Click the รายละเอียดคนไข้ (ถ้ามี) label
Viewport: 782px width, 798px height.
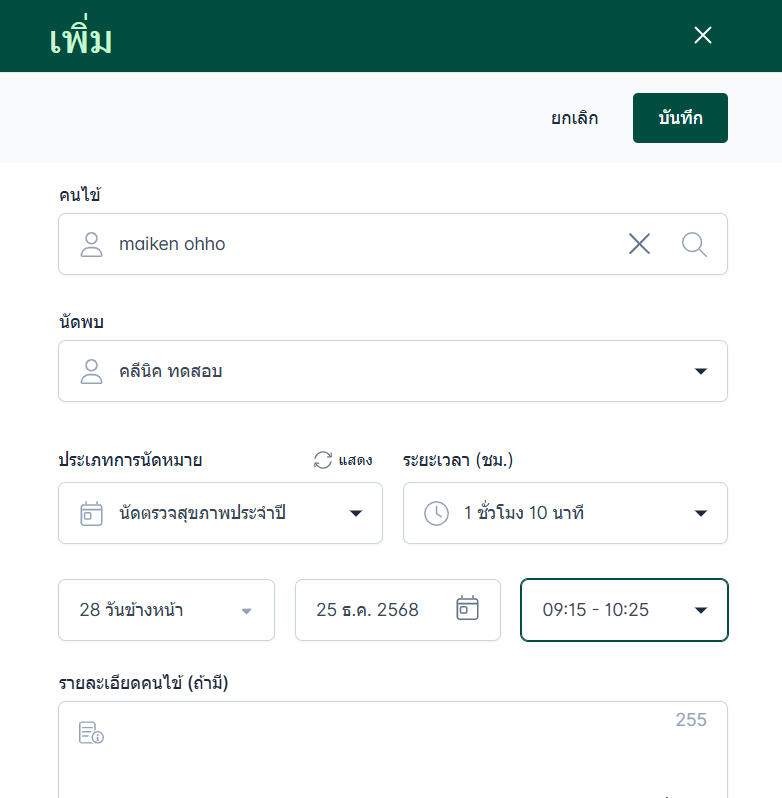coord(143,682)
